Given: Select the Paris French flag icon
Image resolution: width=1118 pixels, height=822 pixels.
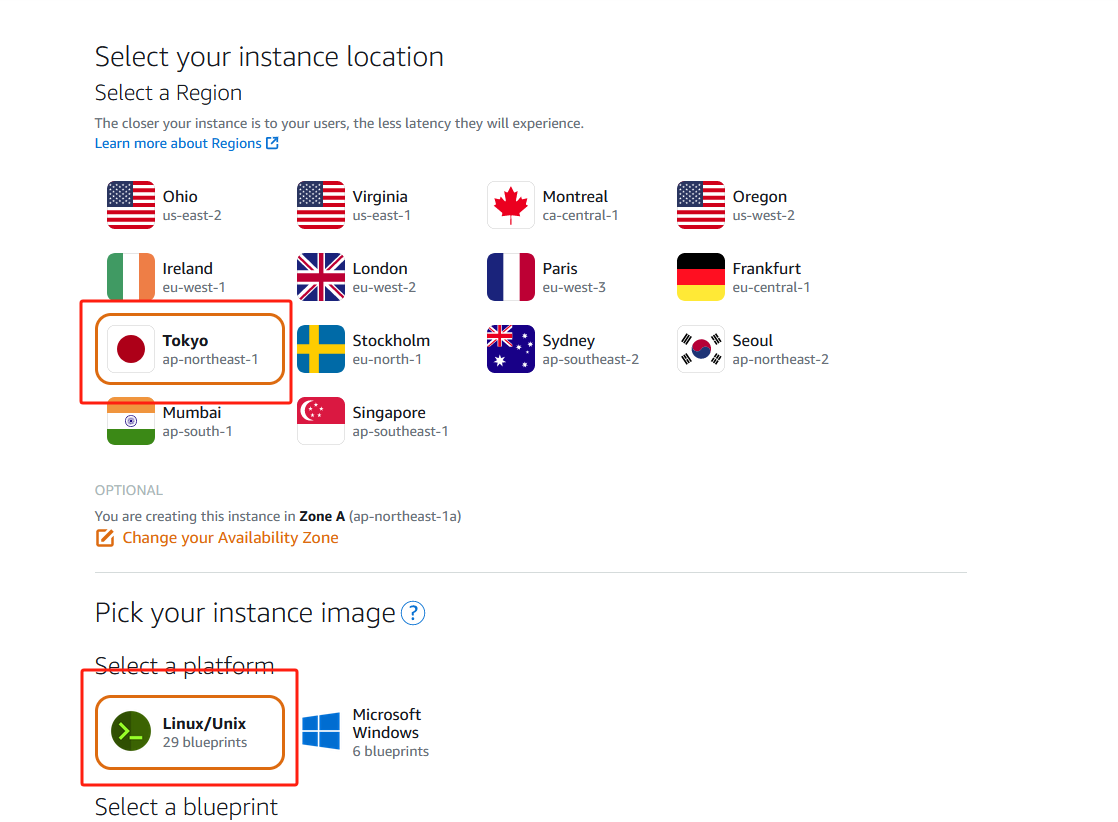Looking at the screenshot, I should [x=511, y=277].
